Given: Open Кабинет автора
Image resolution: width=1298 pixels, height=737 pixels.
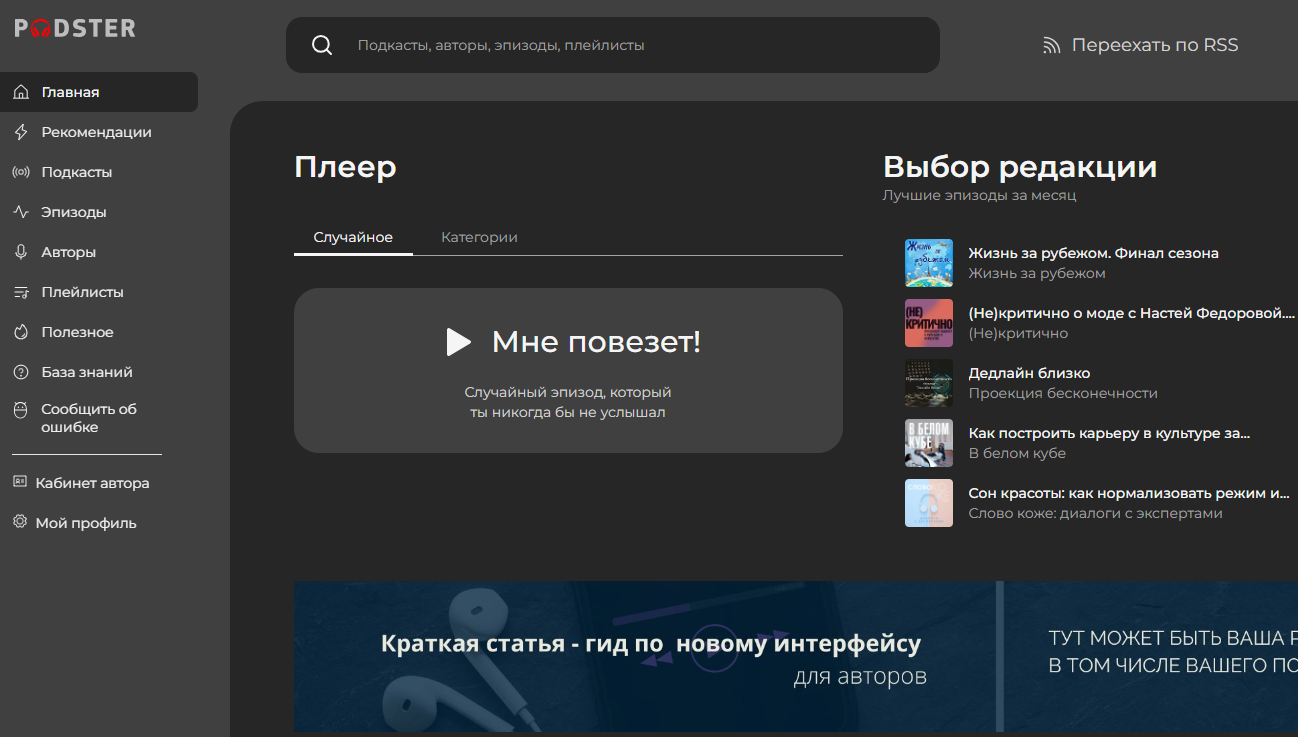Looking at the screenshot, I should tap(92, 483).
